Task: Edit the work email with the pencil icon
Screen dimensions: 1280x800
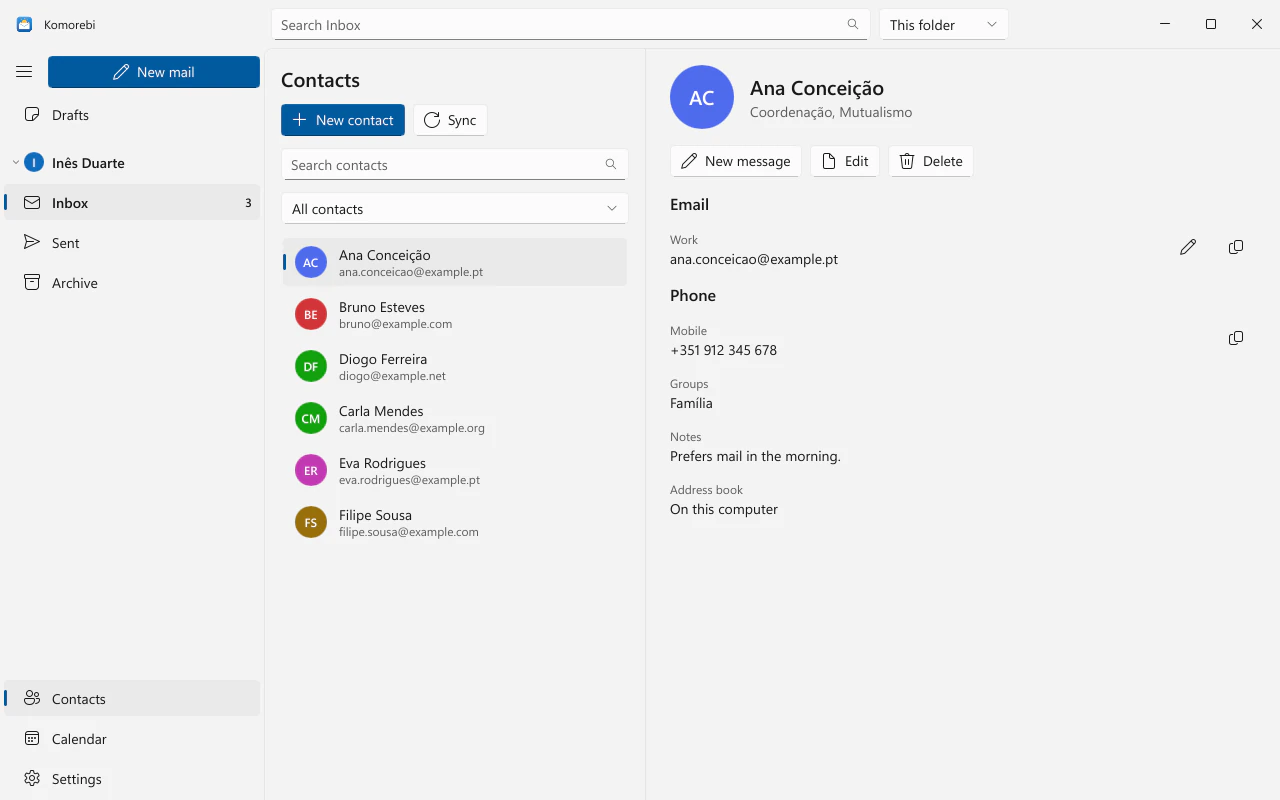Action: point(1188,247)
